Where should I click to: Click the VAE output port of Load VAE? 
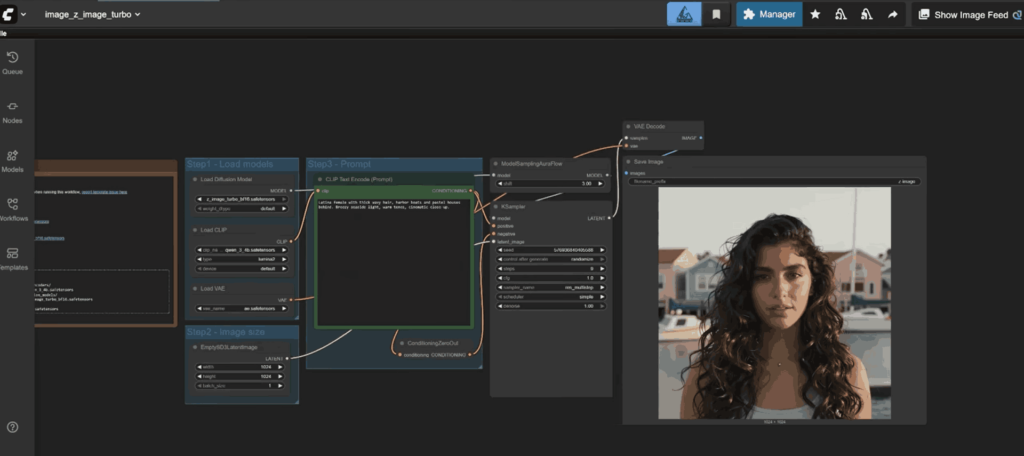[291, 300]
